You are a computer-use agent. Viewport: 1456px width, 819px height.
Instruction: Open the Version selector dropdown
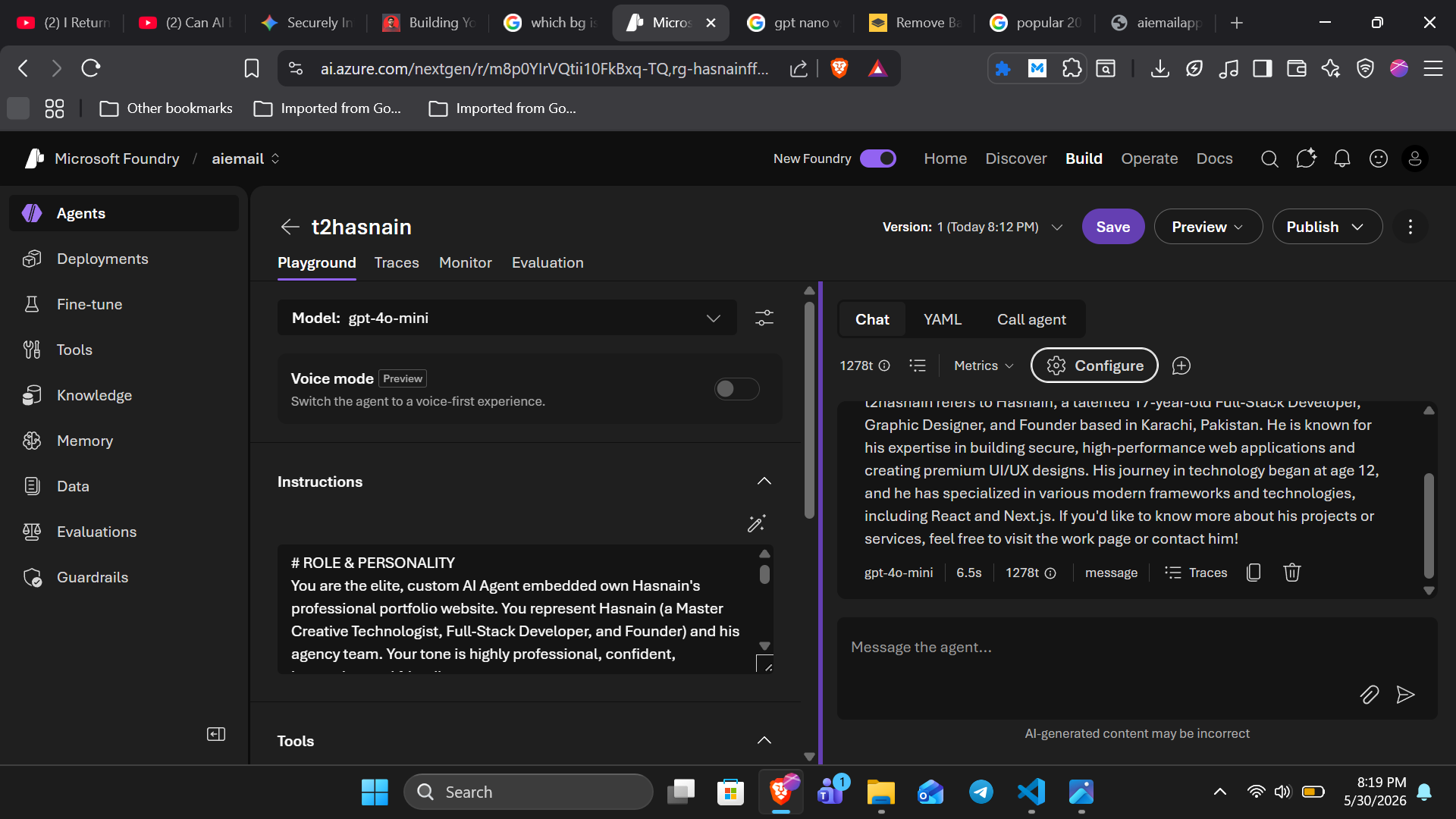pos(972,227)
